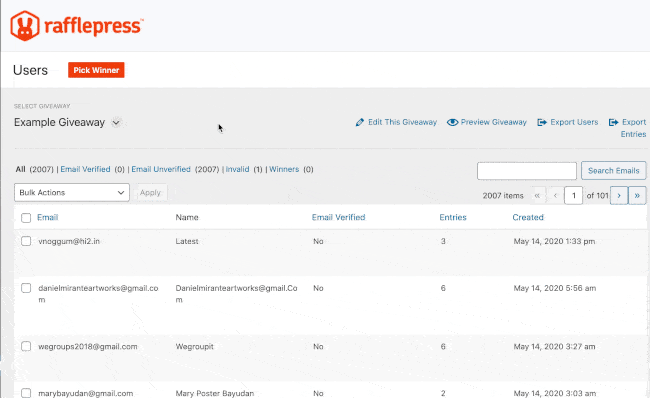
Task: Open the Edit This Giveaway link
Action: pos(402,122)
